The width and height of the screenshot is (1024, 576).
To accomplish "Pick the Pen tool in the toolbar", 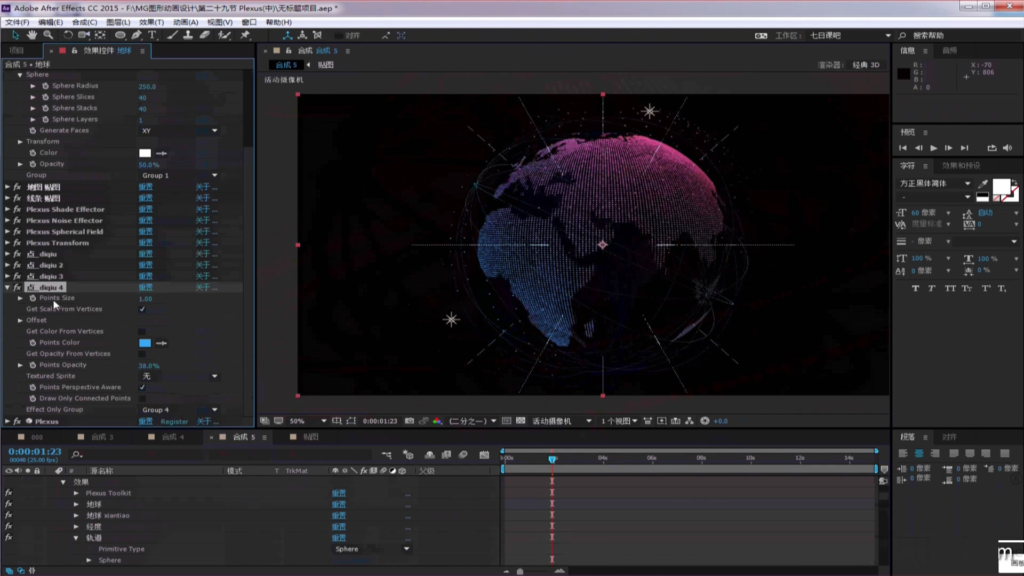I will [136, 35].
